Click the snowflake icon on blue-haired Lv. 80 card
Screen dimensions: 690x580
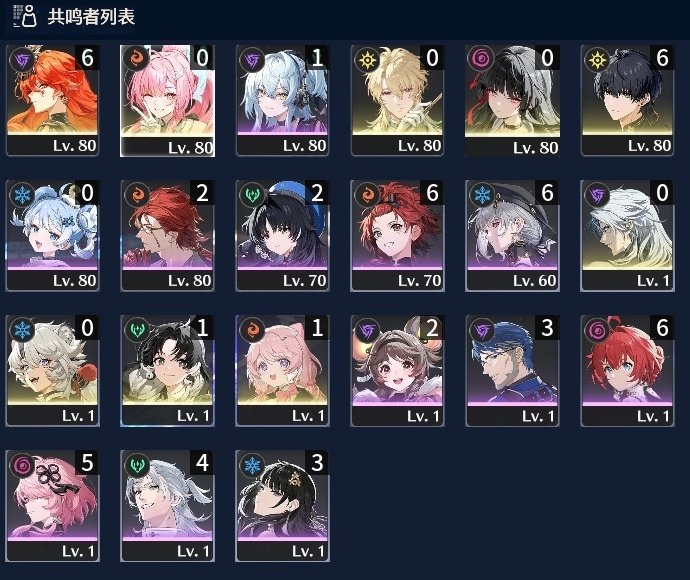pos(22,194)
